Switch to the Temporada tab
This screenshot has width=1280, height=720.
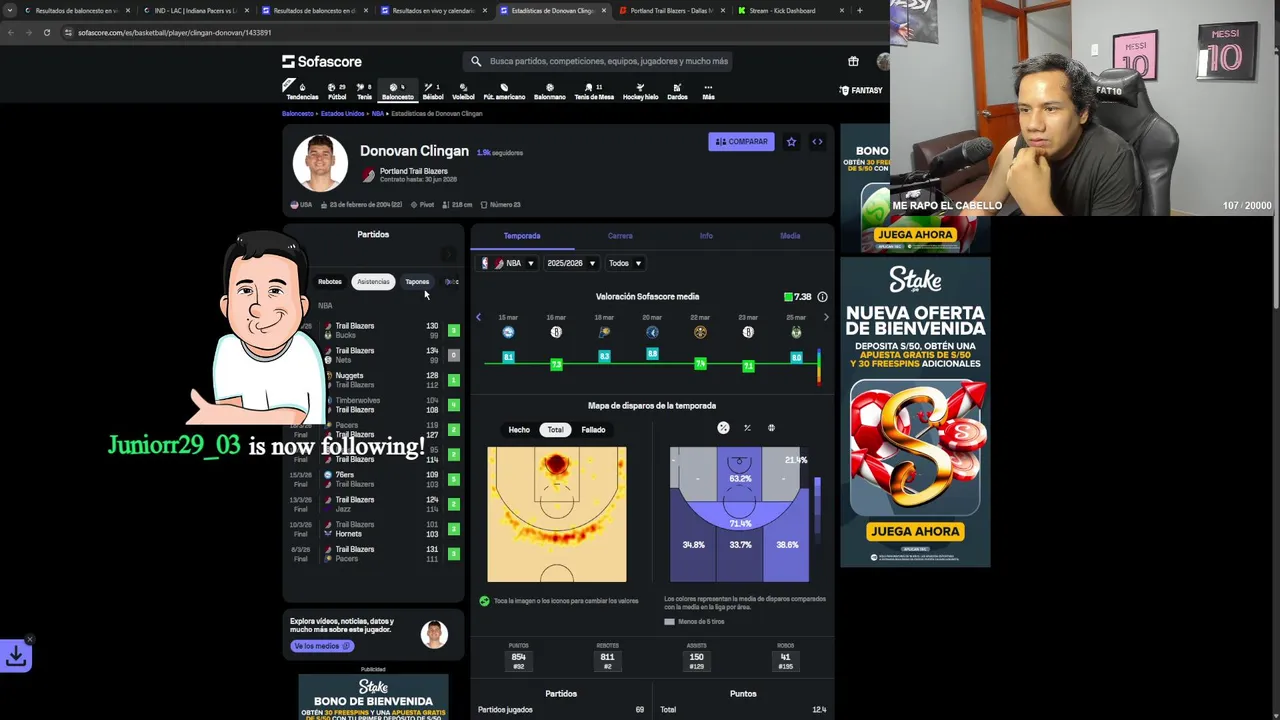[522, 236]
